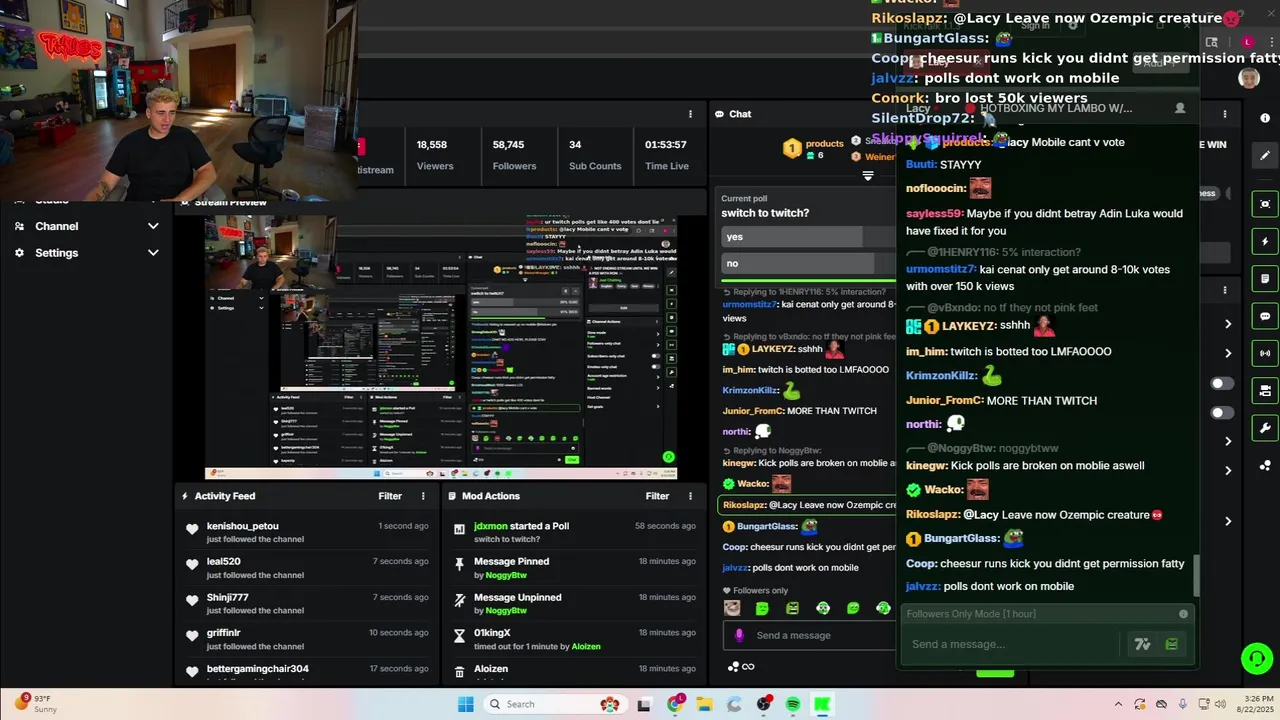Image resolution: width=1280 pixels, height=720 pixels.
Task: Click griffinlr follower row
Action: pos(308,639)
